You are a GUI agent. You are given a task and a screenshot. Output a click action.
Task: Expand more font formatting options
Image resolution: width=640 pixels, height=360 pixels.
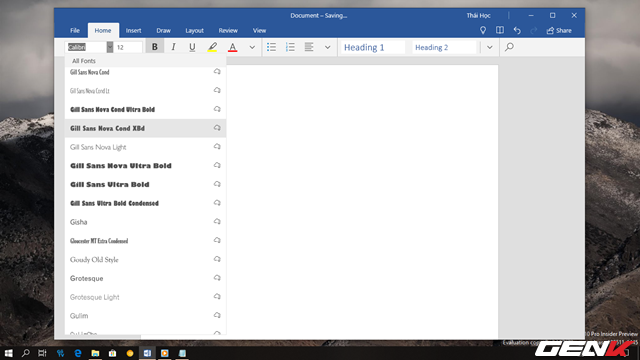(252, 47)
